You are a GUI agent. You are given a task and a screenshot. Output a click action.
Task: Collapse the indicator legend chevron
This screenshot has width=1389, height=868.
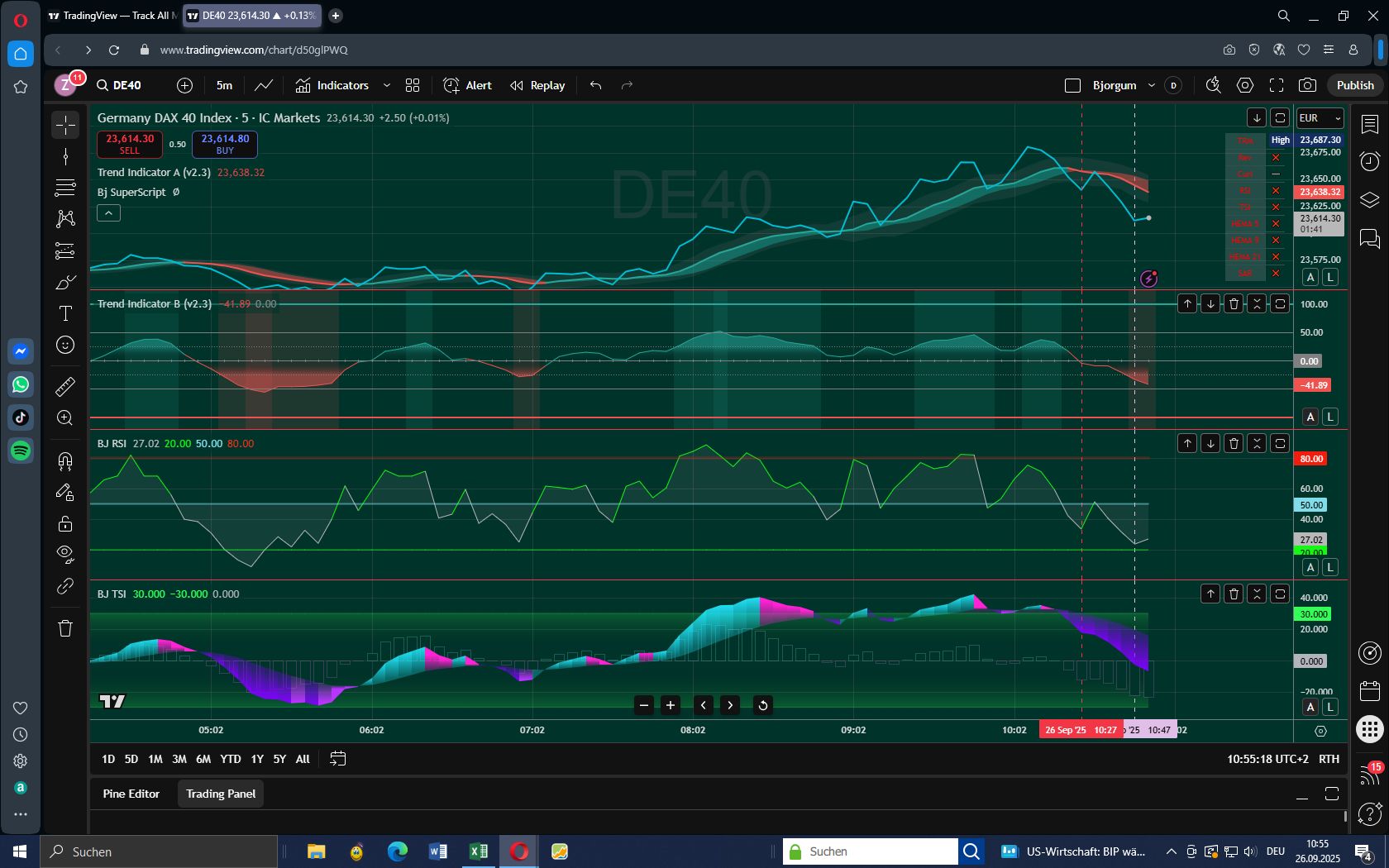108,213
